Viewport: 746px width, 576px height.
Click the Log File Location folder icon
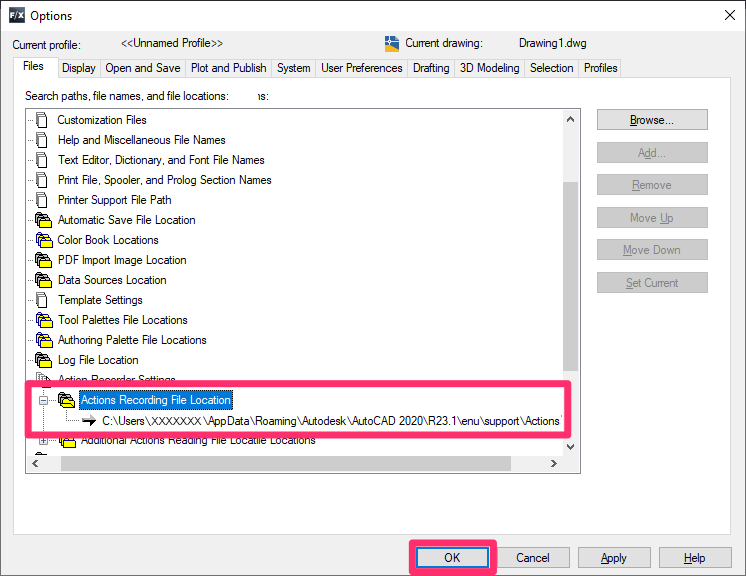43,360
